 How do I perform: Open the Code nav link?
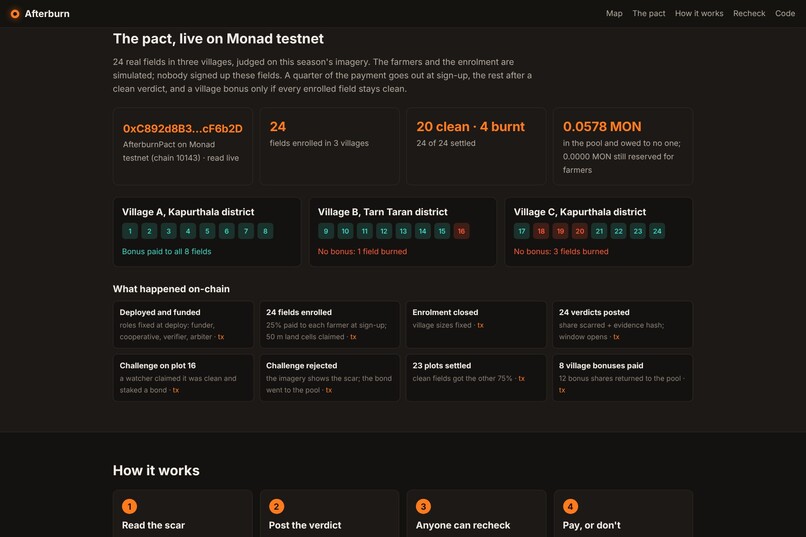(785, 13)
